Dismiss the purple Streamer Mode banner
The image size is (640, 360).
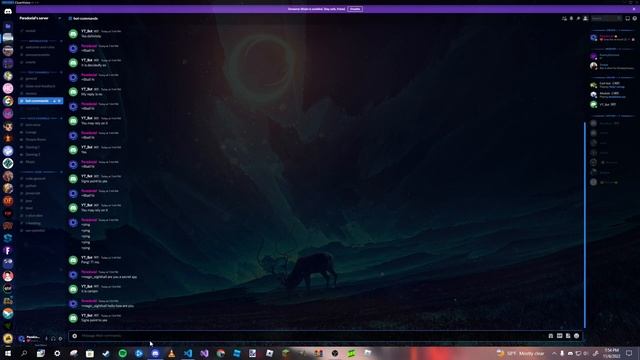tap(634, 9)
